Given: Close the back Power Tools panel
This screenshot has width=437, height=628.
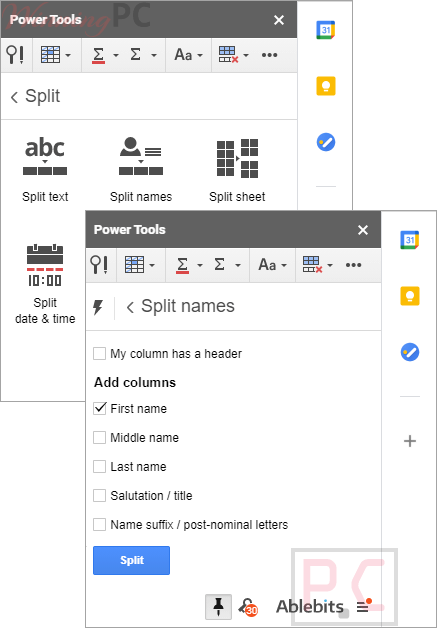Looking at the screenshot, I should pyautogui.click(x=279, y=20).
